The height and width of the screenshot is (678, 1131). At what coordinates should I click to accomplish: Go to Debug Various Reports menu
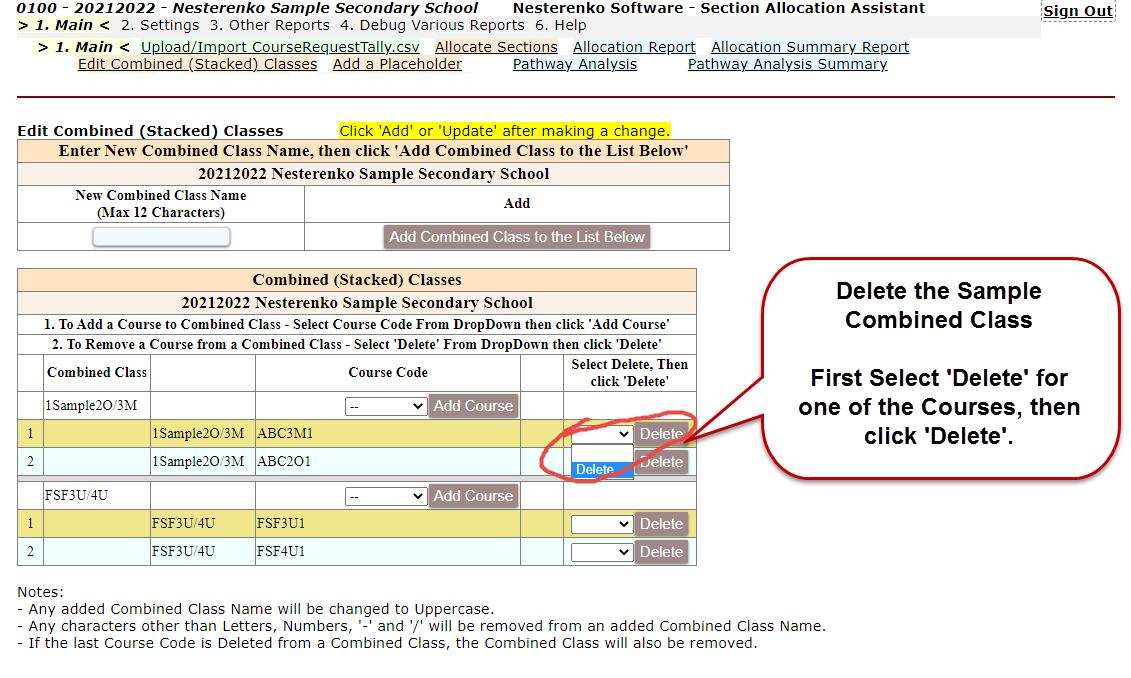pyautogui.click(x=432, y=25)
